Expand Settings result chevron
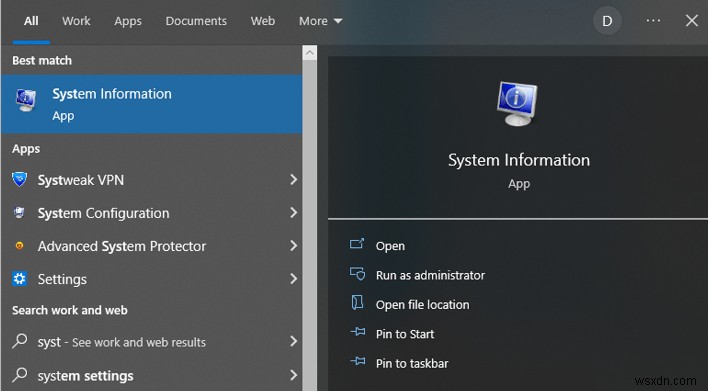Screen dimensions: 708x391 [x=293, y=279]
